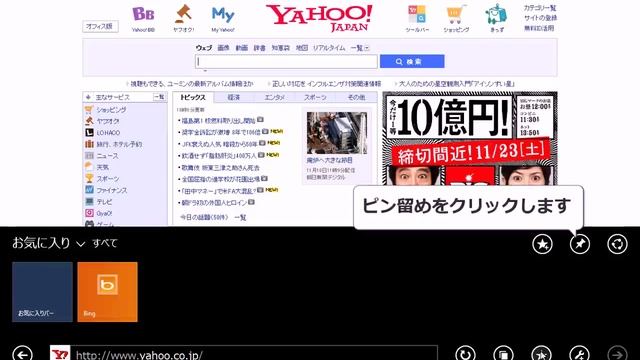
Task: Click the blue 検索 search button
Action: click(x=412, y=62)
